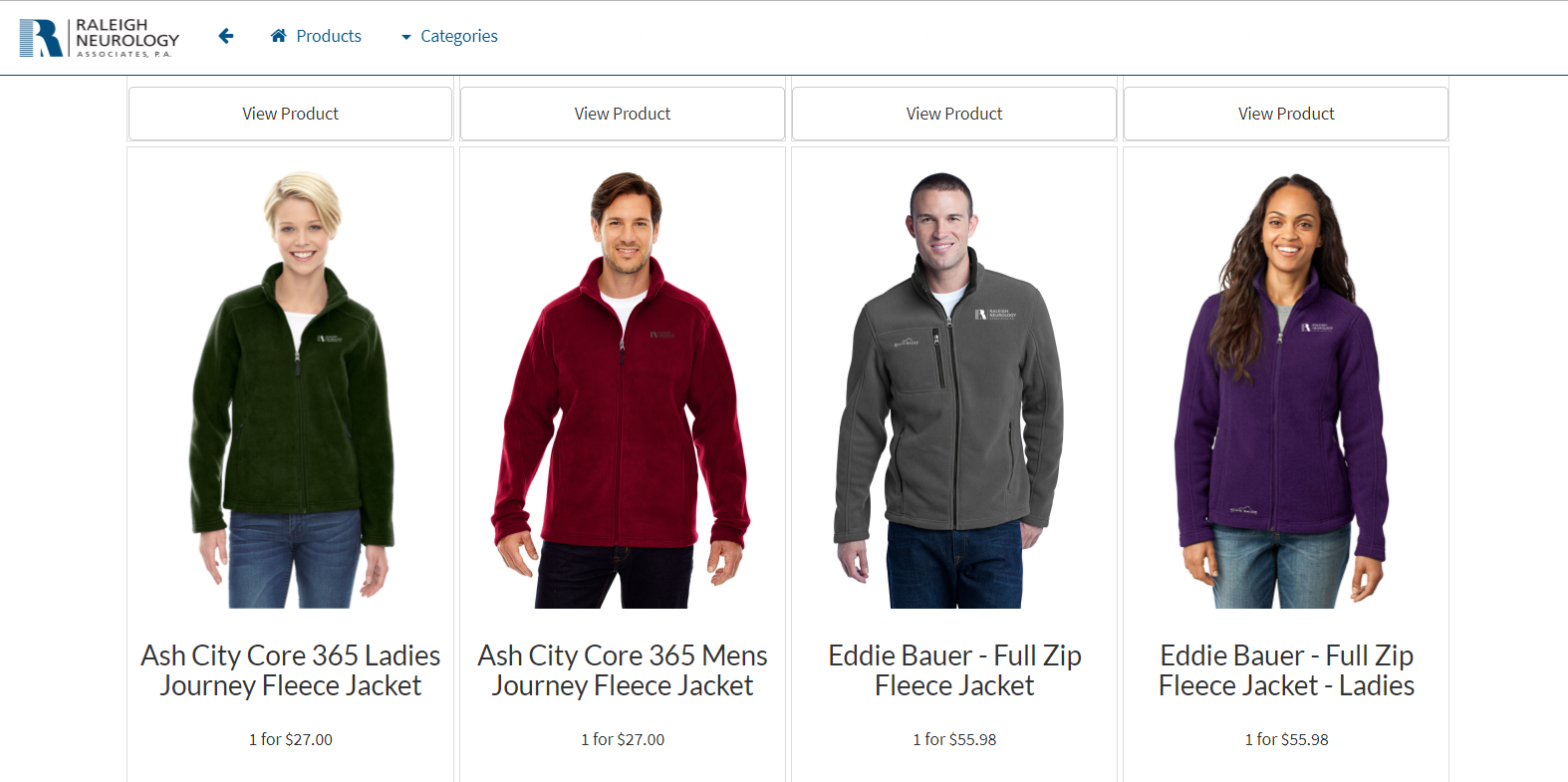
Task: Open the green ladies fleece jacket image
Action: click(x=291, y=390)
